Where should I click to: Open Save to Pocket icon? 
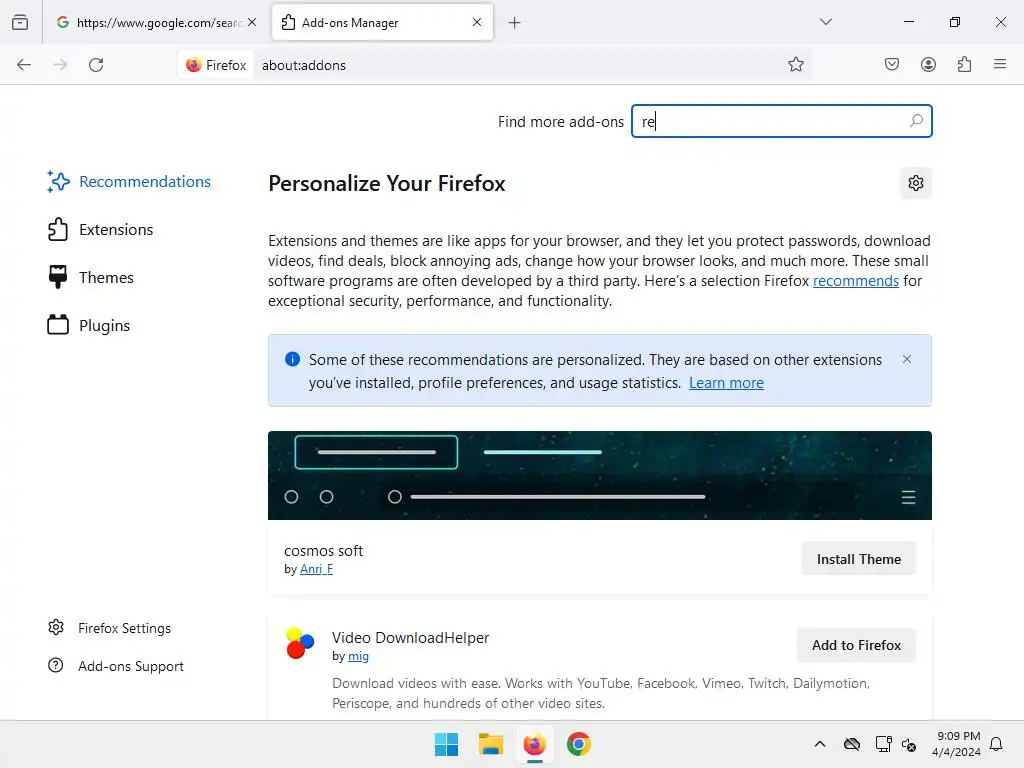pyautogui.click(x=892, y=65)
